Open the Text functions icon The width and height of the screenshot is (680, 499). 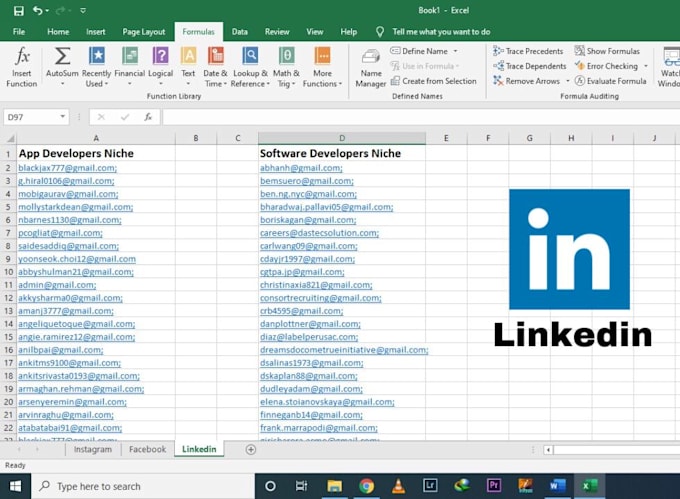pos(188,56)
